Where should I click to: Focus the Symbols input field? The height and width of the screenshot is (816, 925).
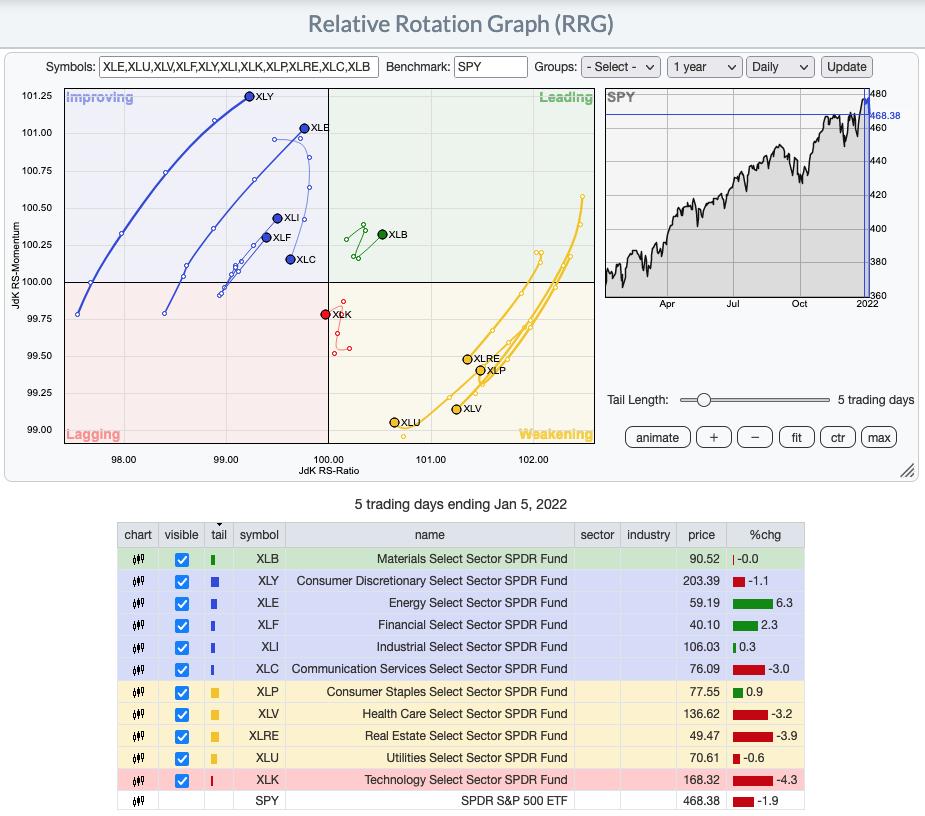[x=238, y=67]
